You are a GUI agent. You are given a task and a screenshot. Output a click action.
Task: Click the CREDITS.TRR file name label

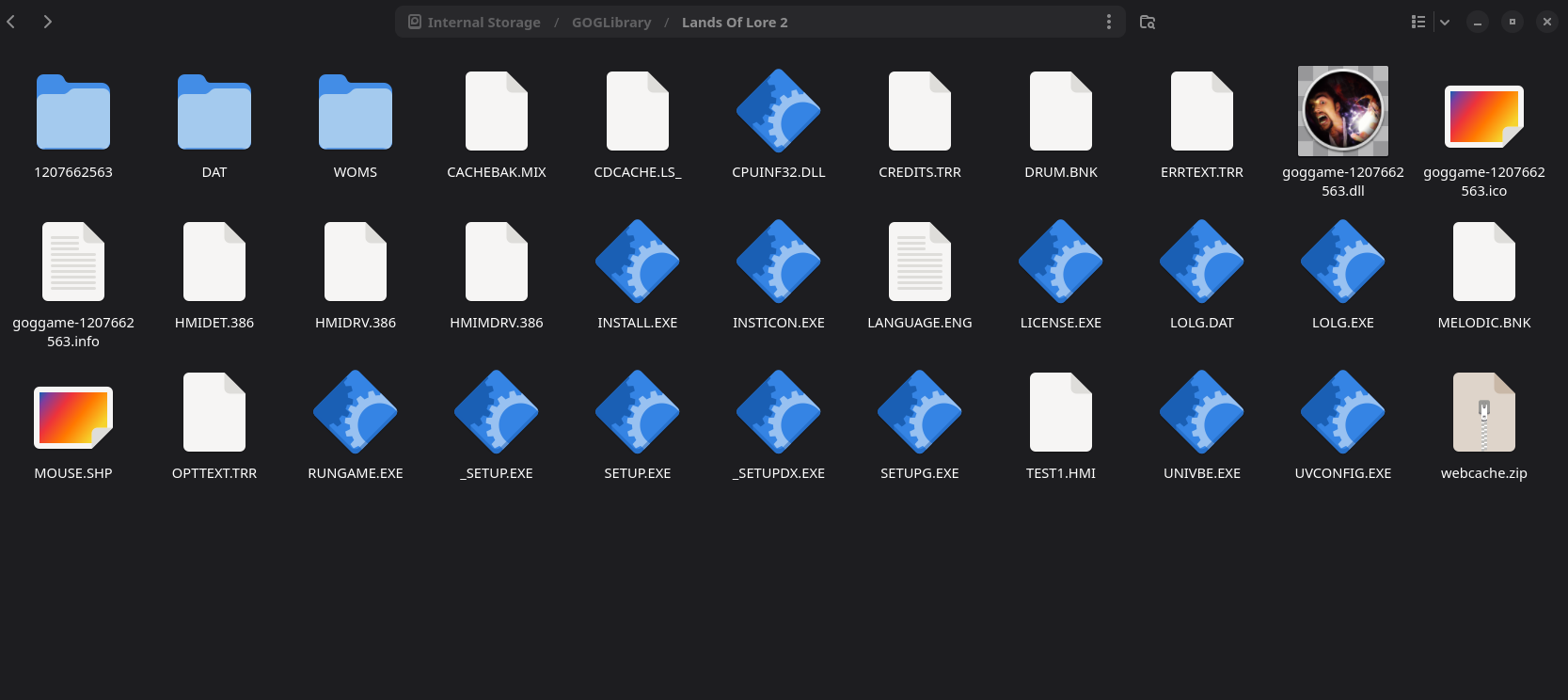point(920,172)
